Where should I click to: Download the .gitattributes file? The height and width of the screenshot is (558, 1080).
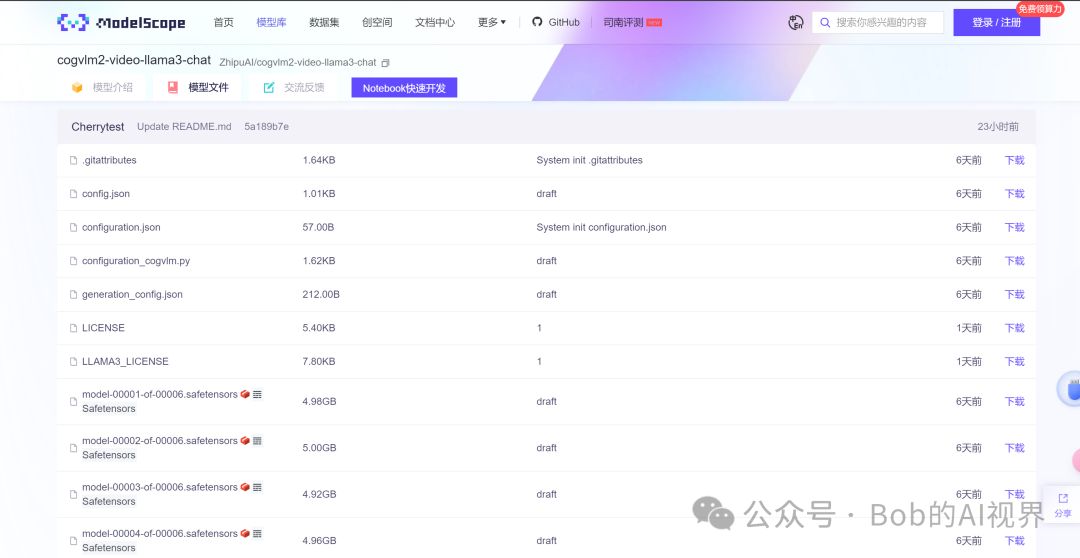click(x=1014, y=160)
